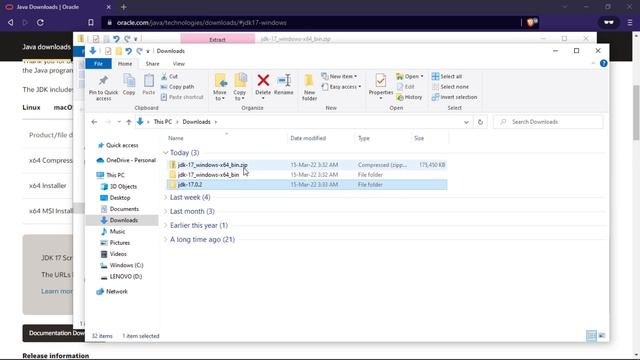
Task: Click Select all
Action: tap(447, 76)
